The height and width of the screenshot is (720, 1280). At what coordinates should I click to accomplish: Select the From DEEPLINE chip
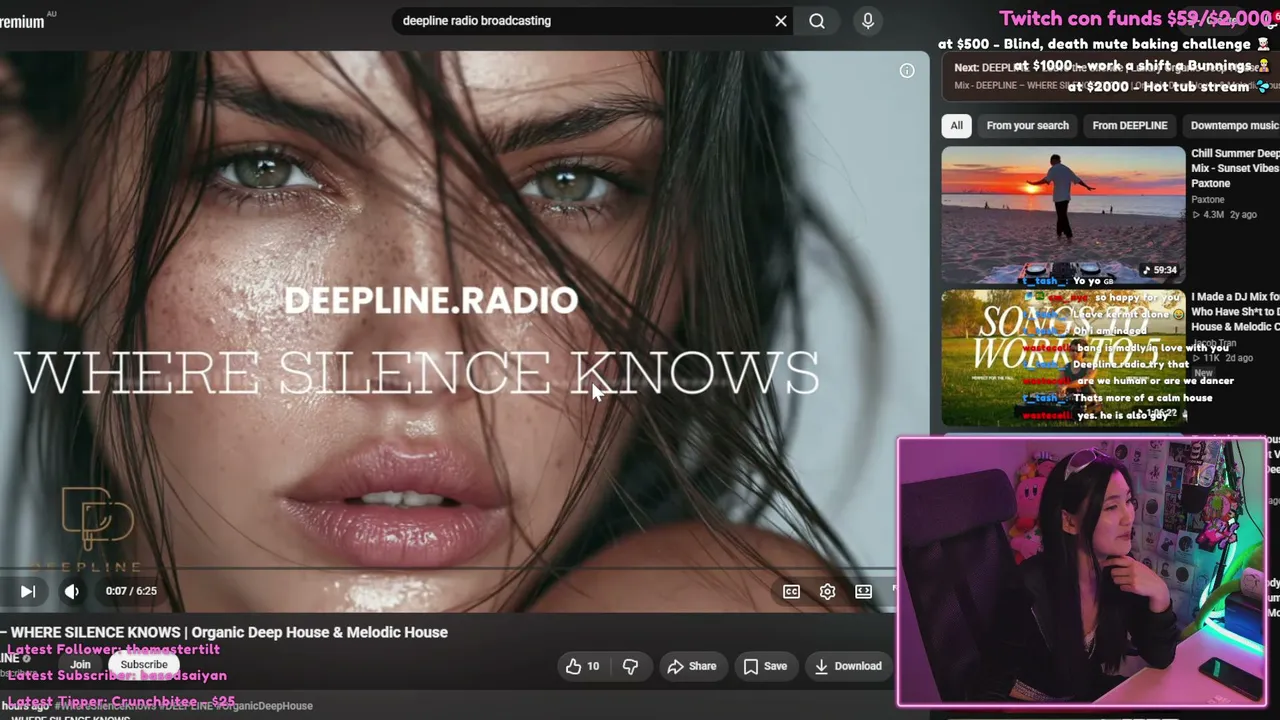click(1130, 125)
